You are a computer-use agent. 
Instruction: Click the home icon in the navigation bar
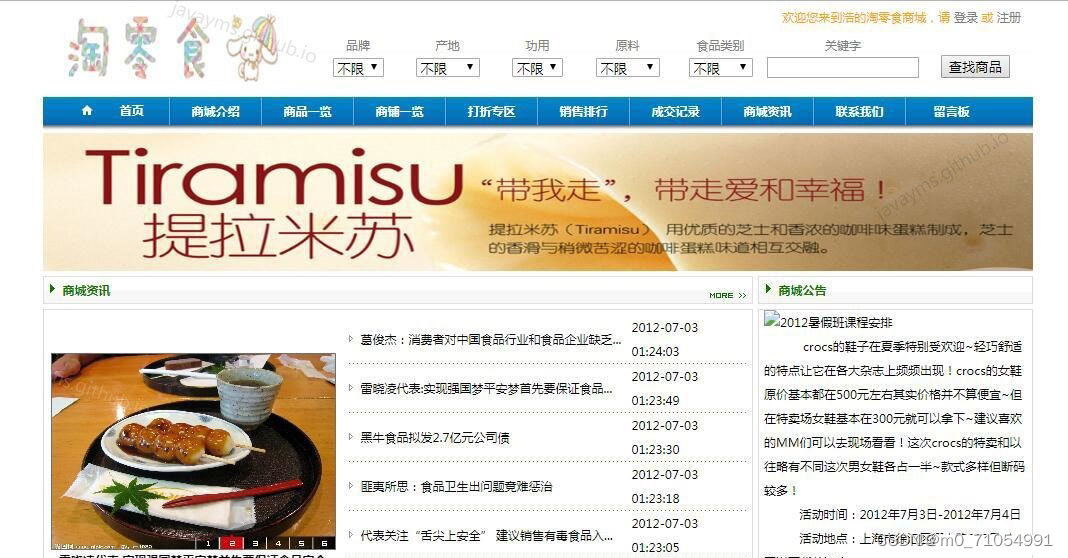(x=87, y=110)
